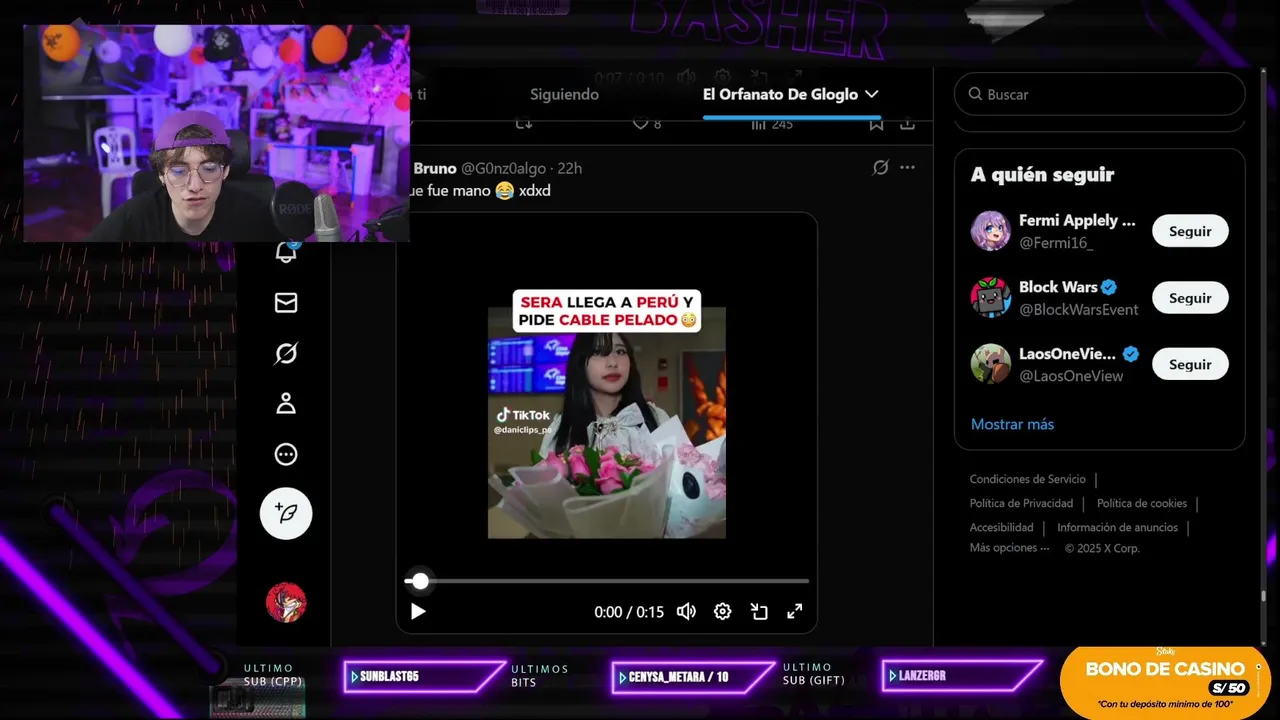This screenshot has height=720, width=1280.
Task: Play the video in Bruno's post
Action: coord(418,611)
